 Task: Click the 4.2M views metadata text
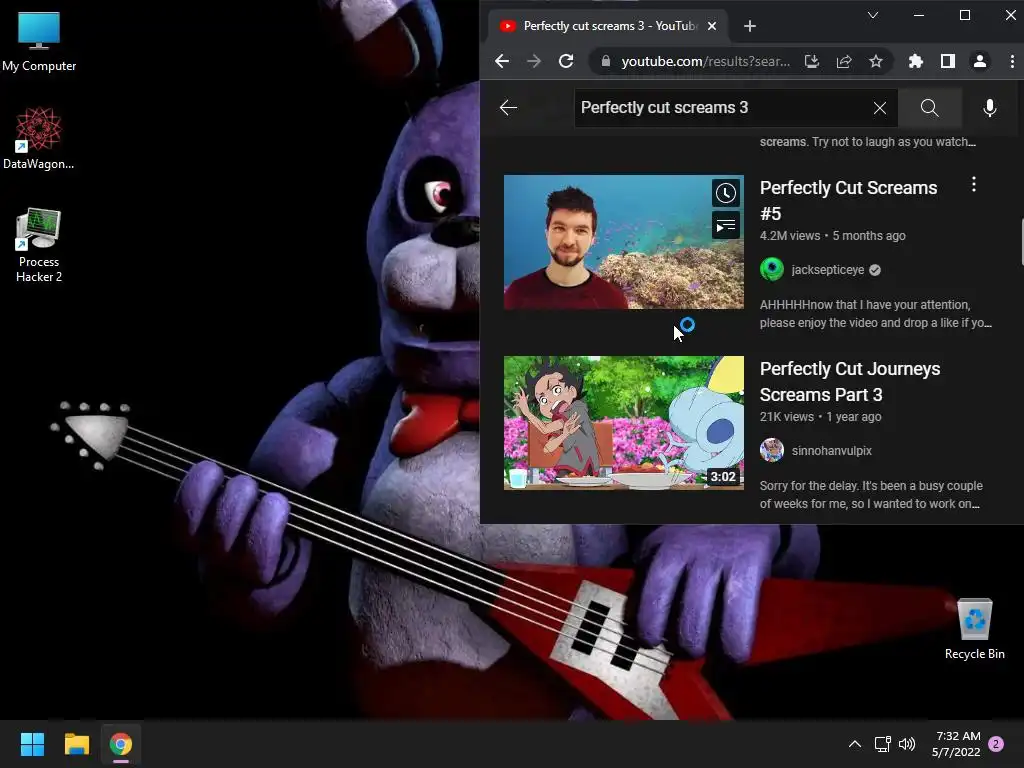click(790, 236)
